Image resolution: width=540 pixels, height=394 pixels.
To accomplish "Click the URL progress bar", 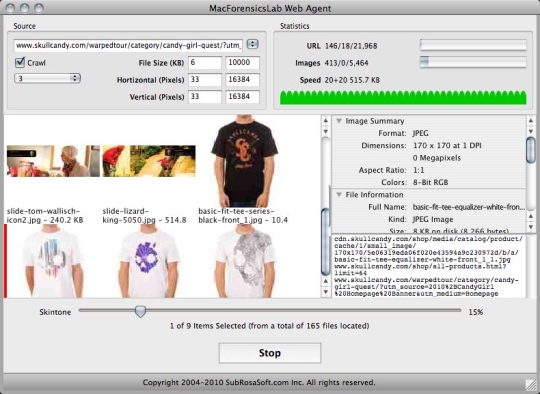I will point(473,45).
